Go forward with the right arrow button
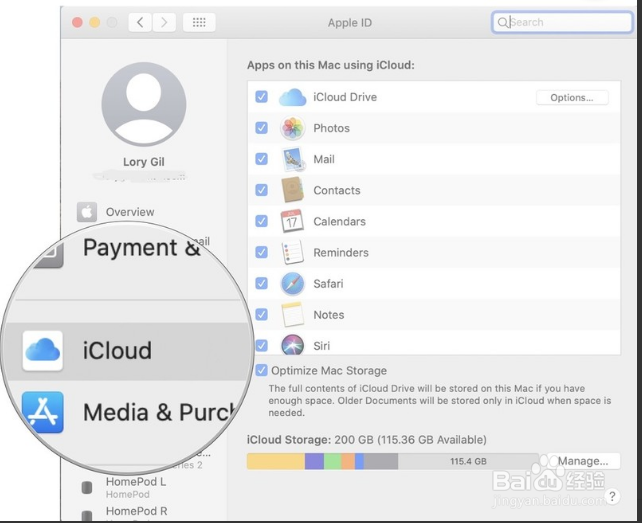 (x=164, y=22)
